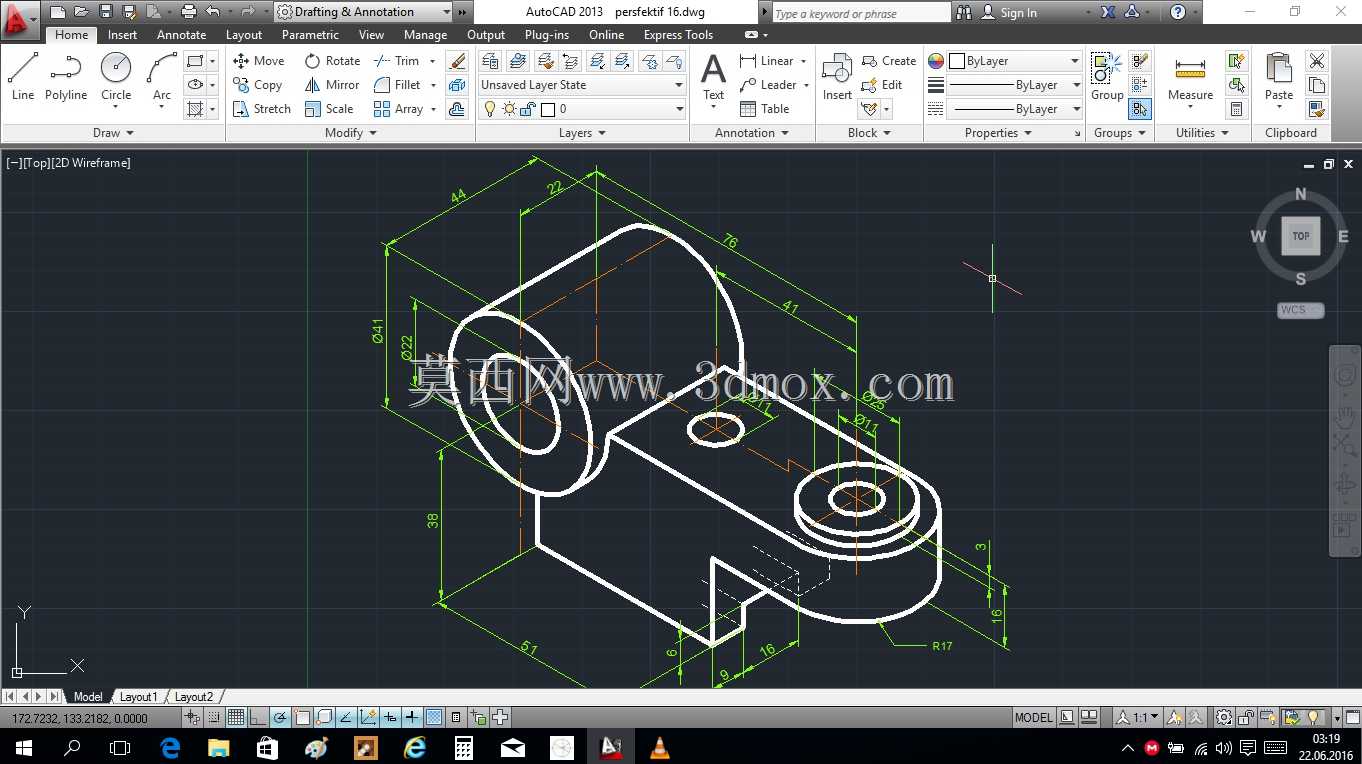Toggle Transparency display in status bar
This screenshot has width=1362, height=764.
click(x=434, y=717)
